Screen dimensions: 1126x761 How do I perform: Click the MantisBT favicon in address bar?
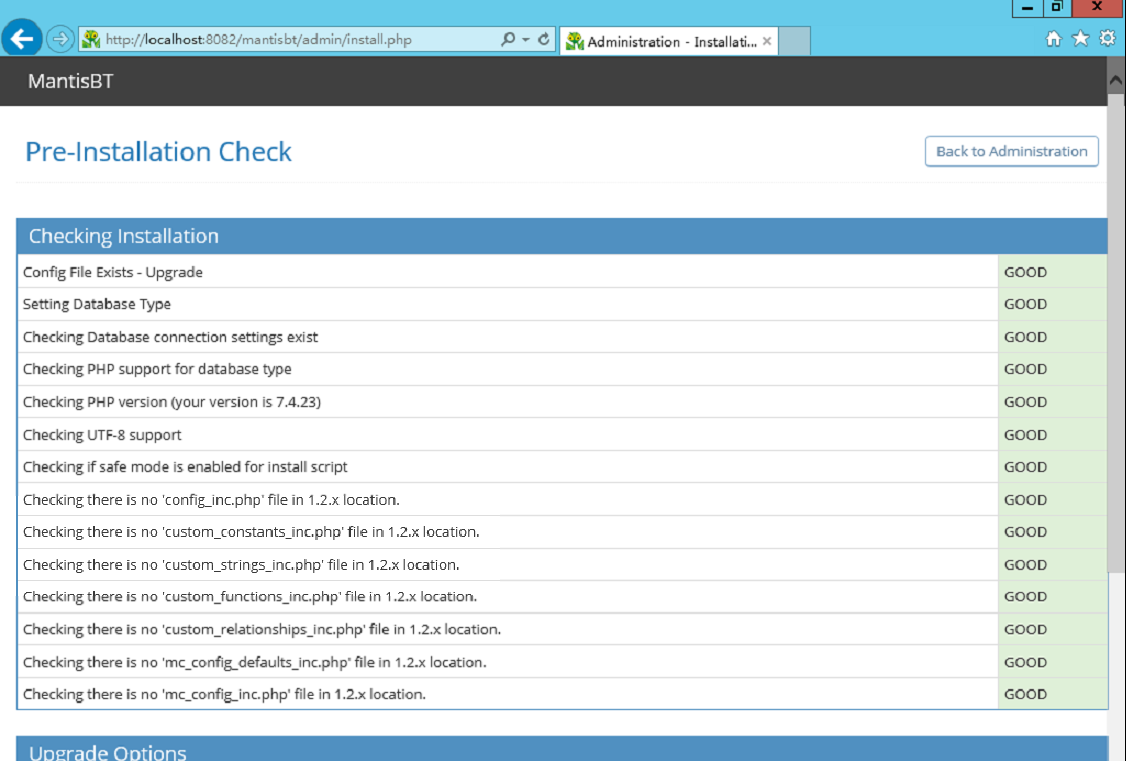91,39
